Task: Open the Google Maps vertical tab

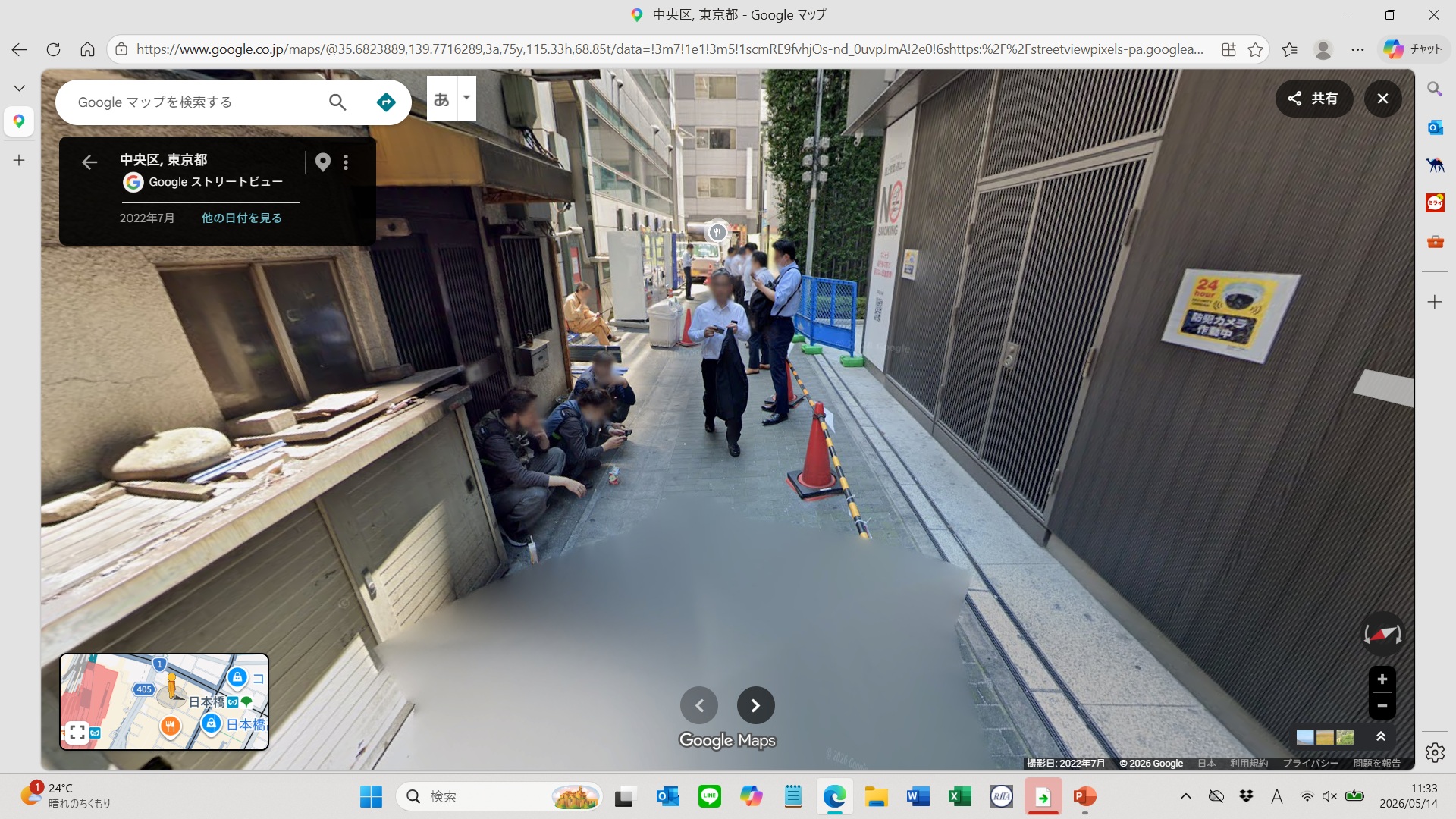Action: [19, 121]
